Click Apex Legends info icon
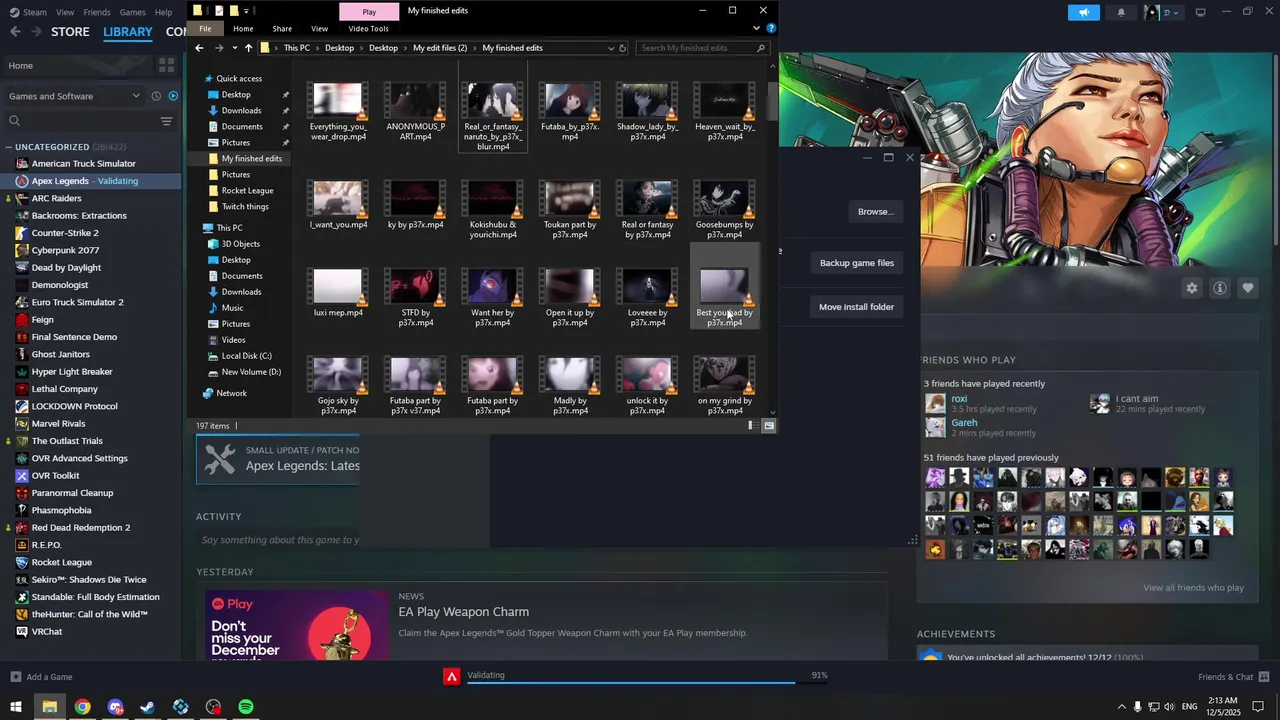The height and width of the screenshot is (720, 1280). (x=1219, y=288)
